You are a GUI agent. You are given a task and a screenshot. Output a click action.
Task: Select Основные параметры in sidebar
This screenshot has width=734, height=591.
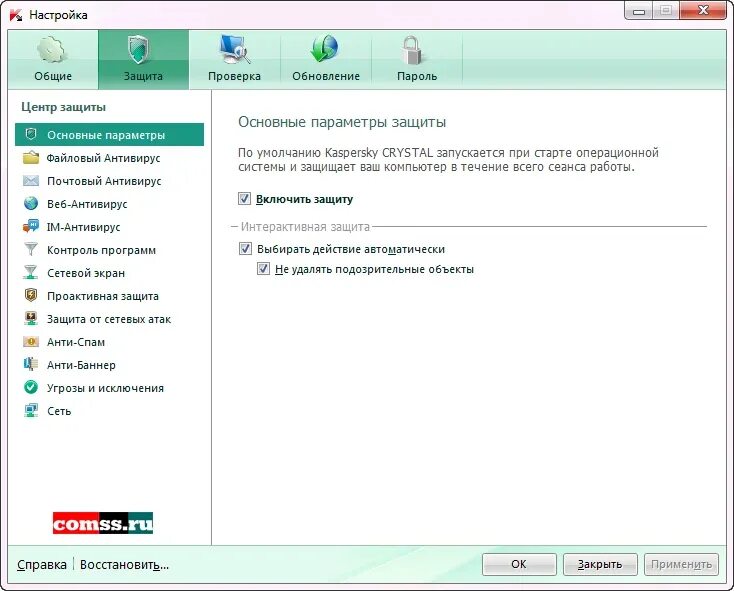tap(110, 135)
